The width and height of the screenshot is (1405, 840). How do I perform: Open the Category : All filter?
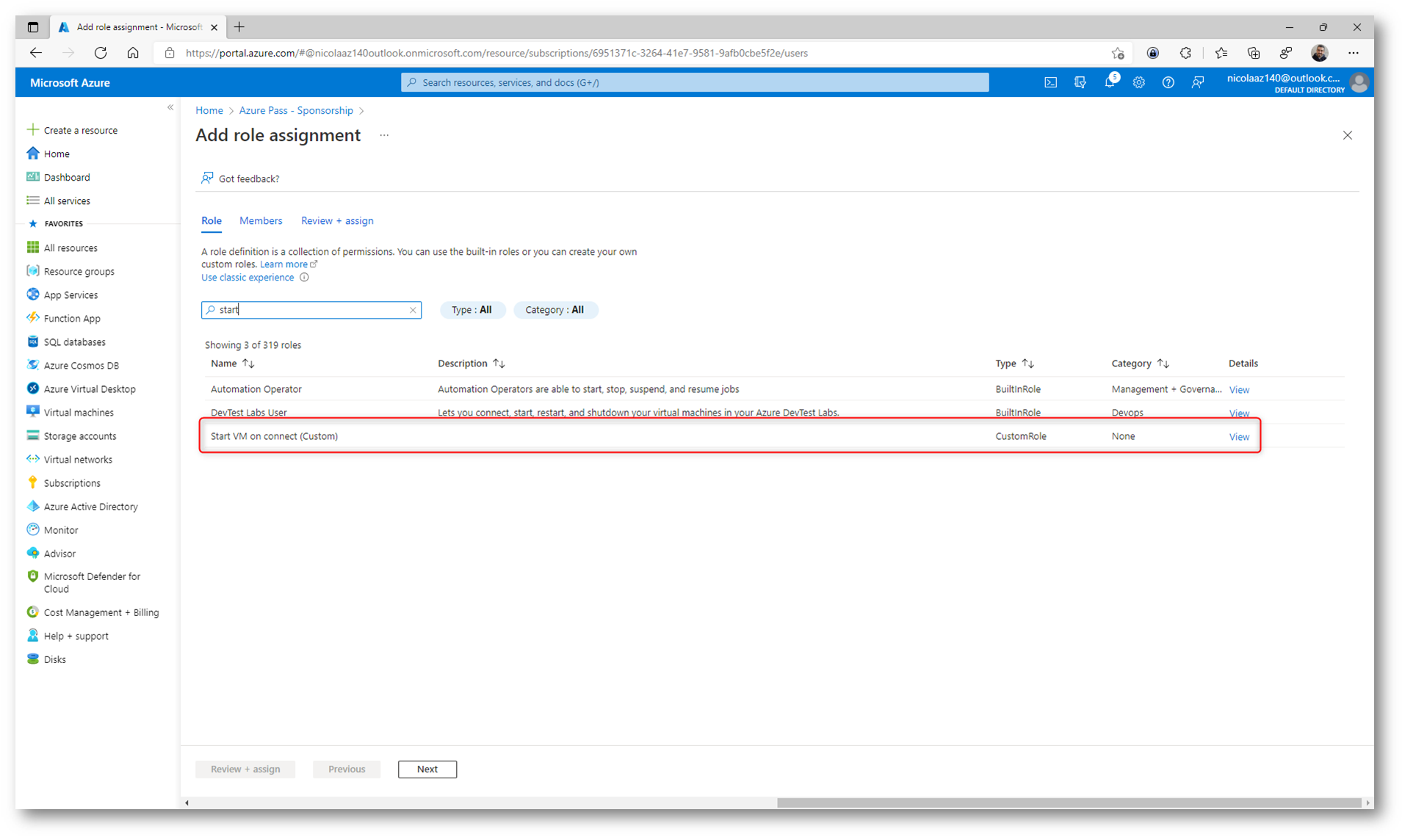(555, 310)
